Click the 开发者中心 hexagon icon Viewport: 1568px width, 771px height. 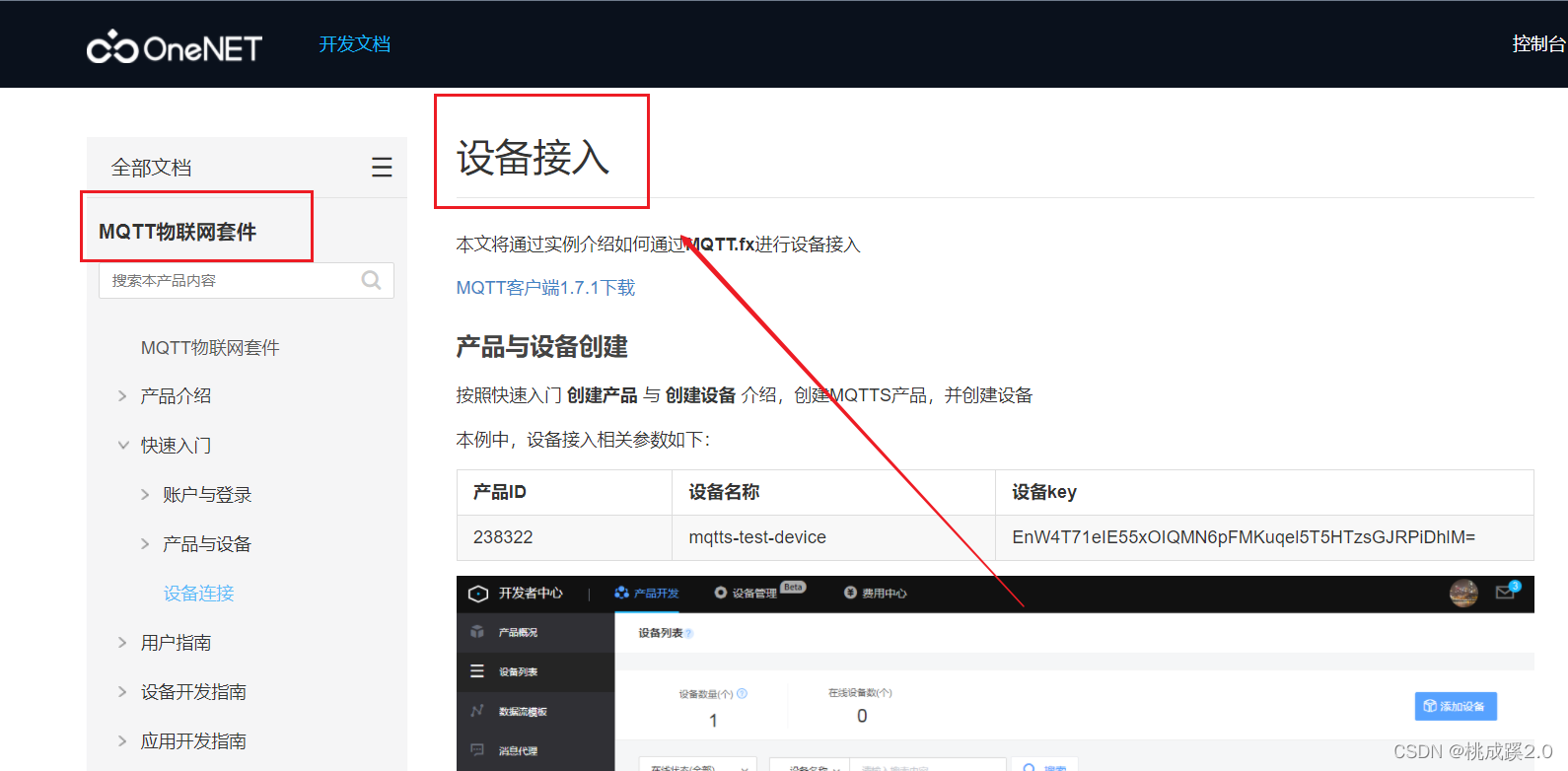478,594
